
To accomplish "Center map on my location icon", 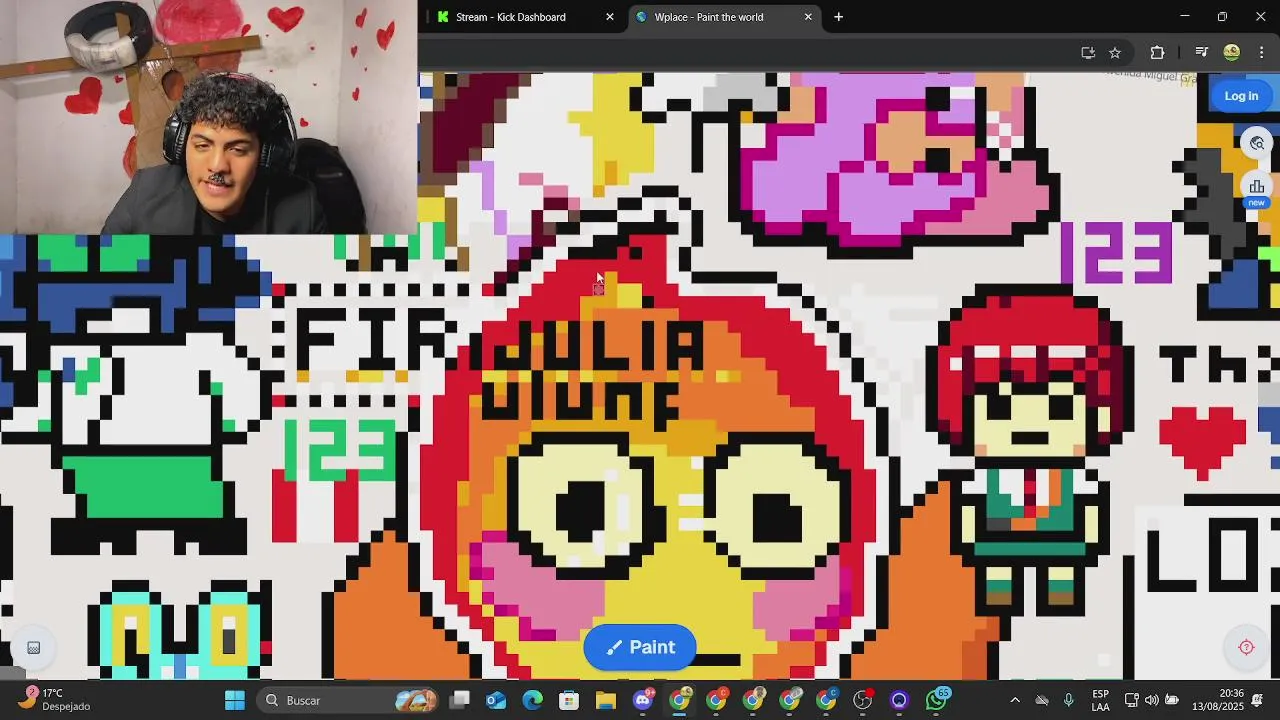I will pyautogui.click(x=1246, y=647).
